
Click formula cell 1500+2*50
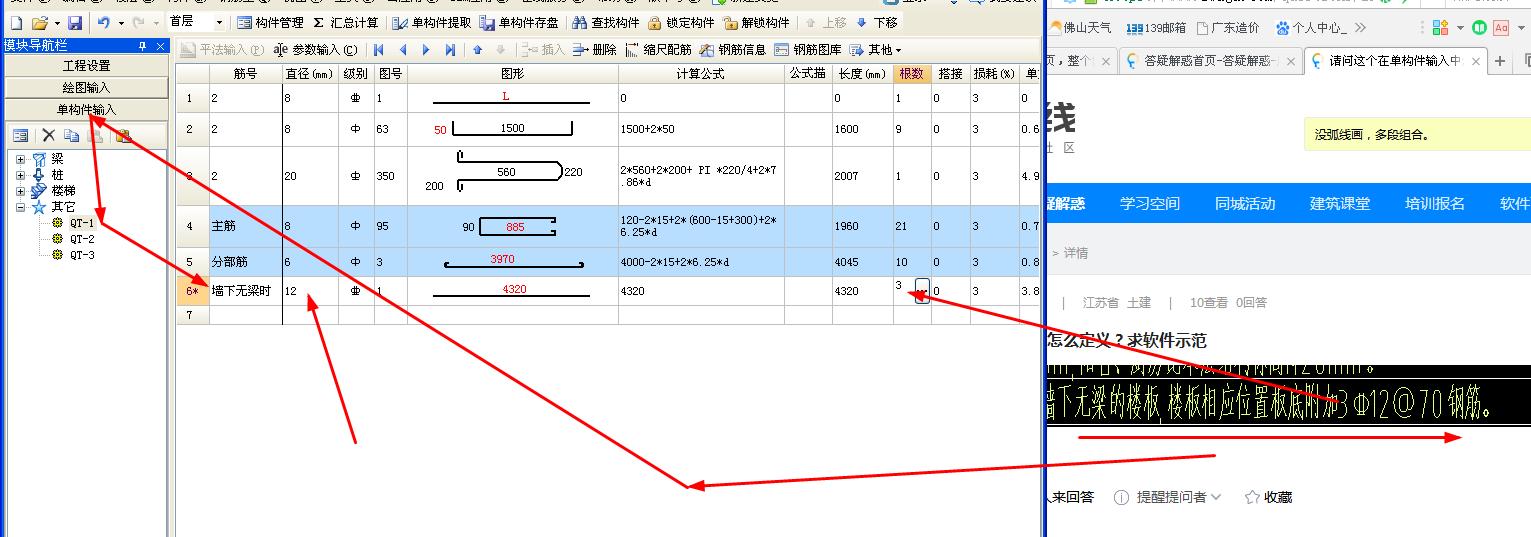701,129
